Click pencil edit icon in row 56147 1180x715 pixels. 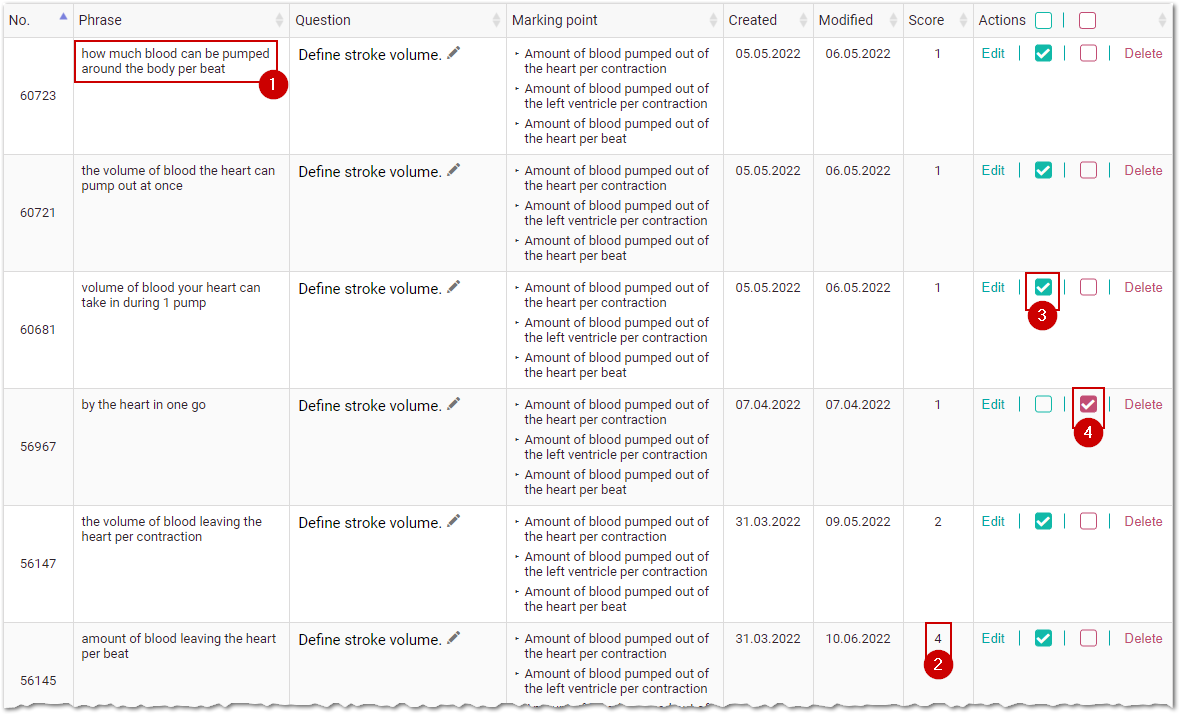click(454, 522)
